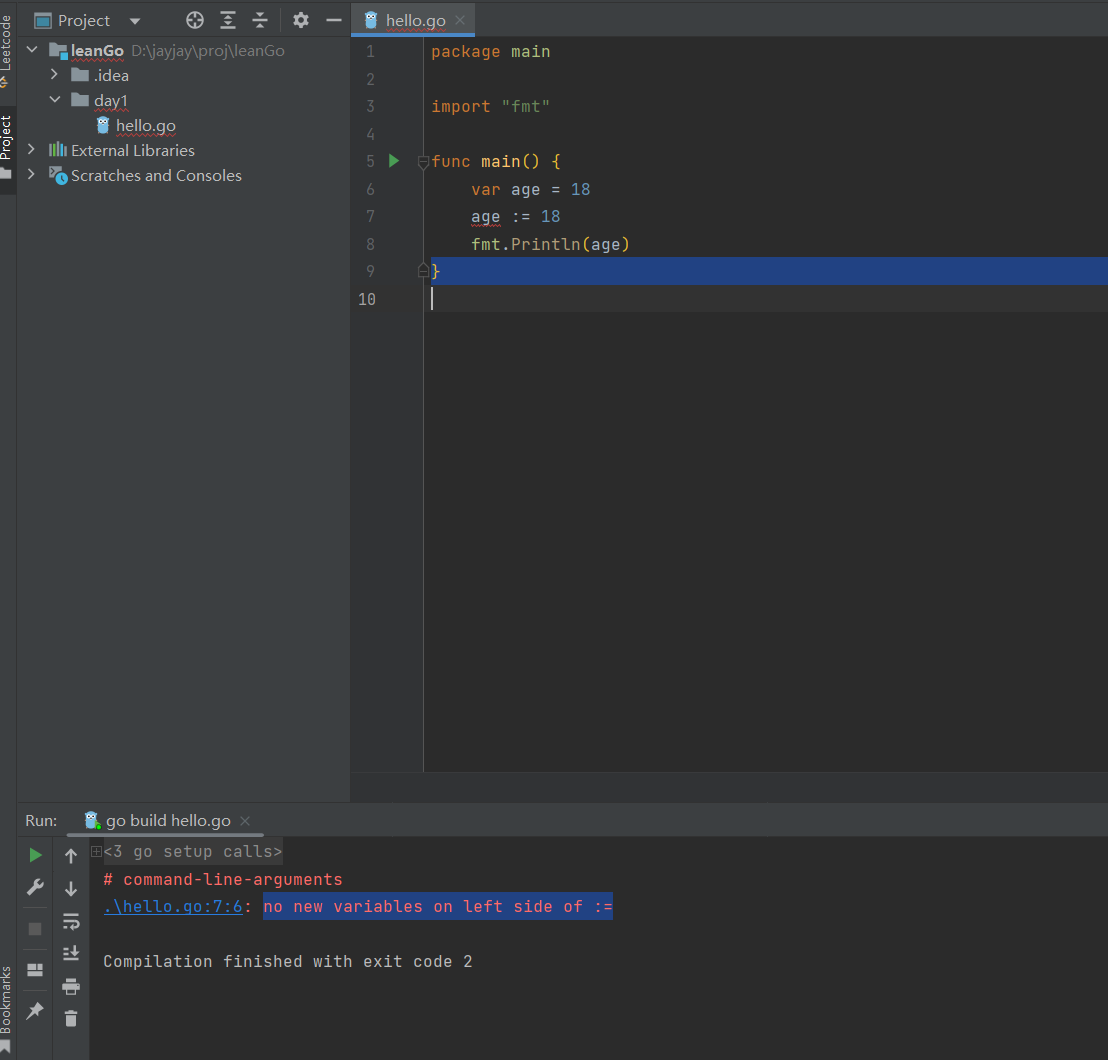Image resolution: width=1108 pixels, height=1060 pixels.
Task: Select the hello.go editor tab
Action: tap(414, 20)
